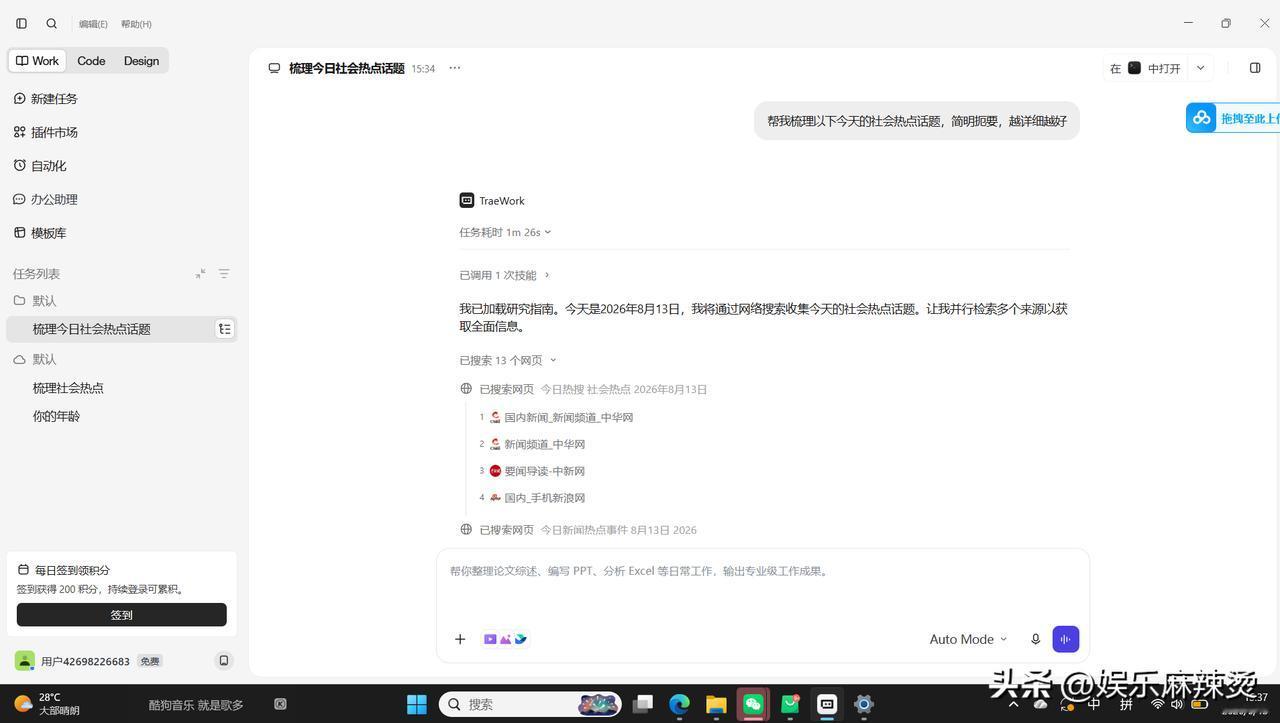This screenshot has width=1280, height=723.
Task: Click the green user avatar
Action: 24,661
